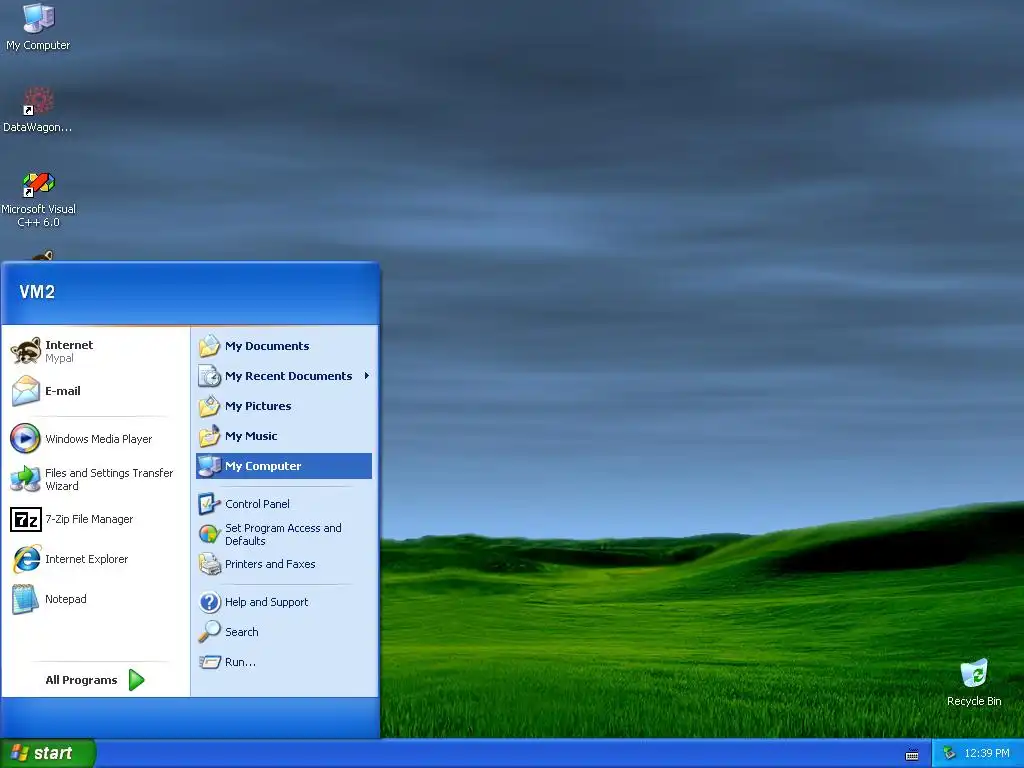The image size is (1024, 768).
Task: Click the Internet Explorer text label
Action: pos(86,559)
